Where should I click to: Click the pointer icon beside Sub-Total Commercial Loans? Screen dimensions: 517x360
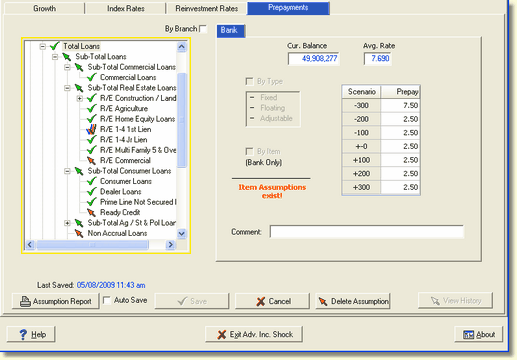coord(79,67)
